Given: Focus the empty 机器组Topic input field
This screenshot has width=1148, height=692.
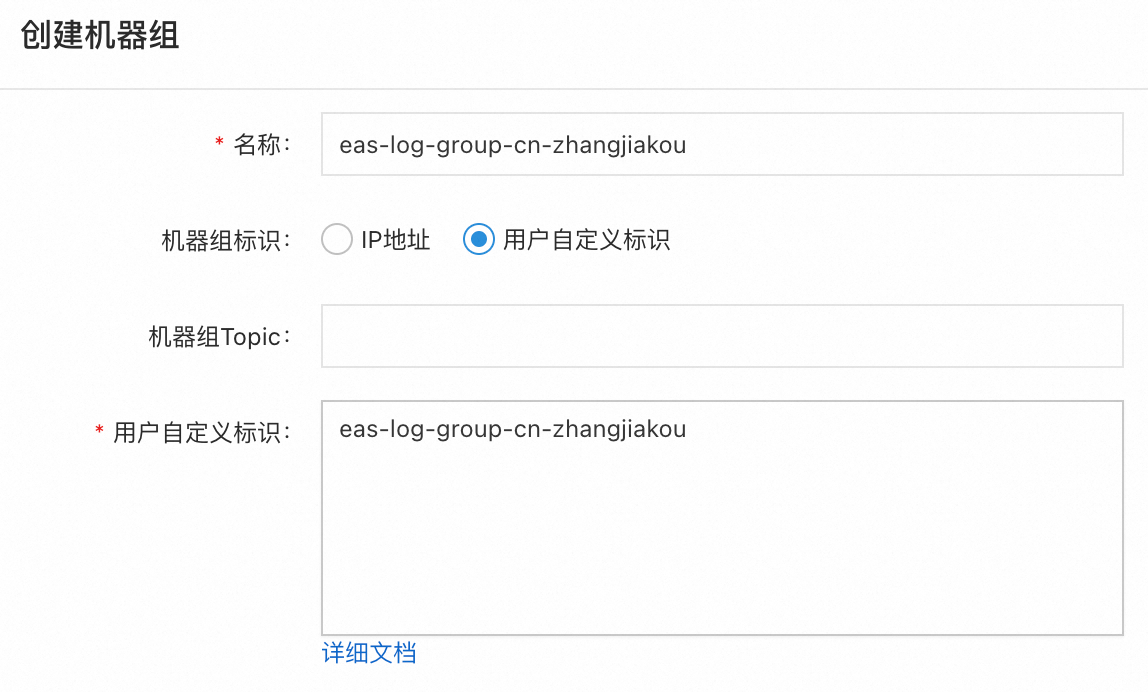Looking at the screenshot, I should (721, 336).
